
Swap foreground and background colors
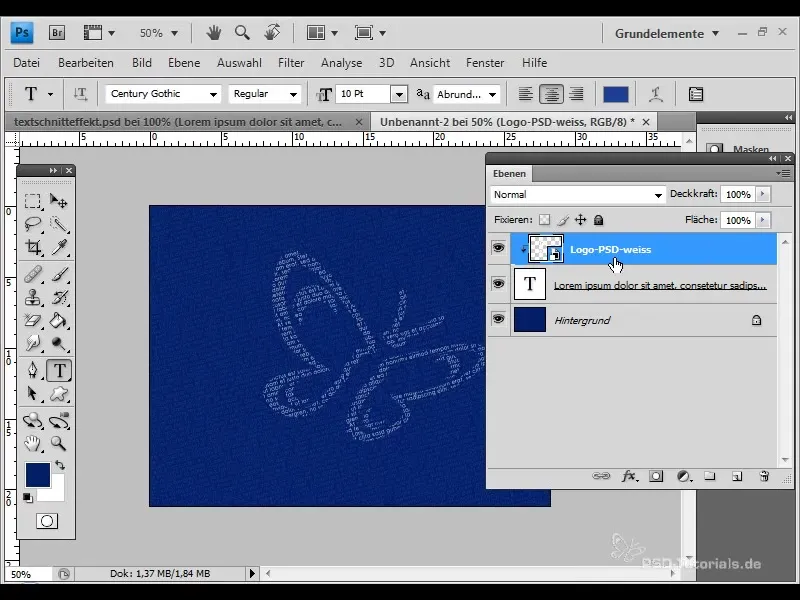[60, 465]
